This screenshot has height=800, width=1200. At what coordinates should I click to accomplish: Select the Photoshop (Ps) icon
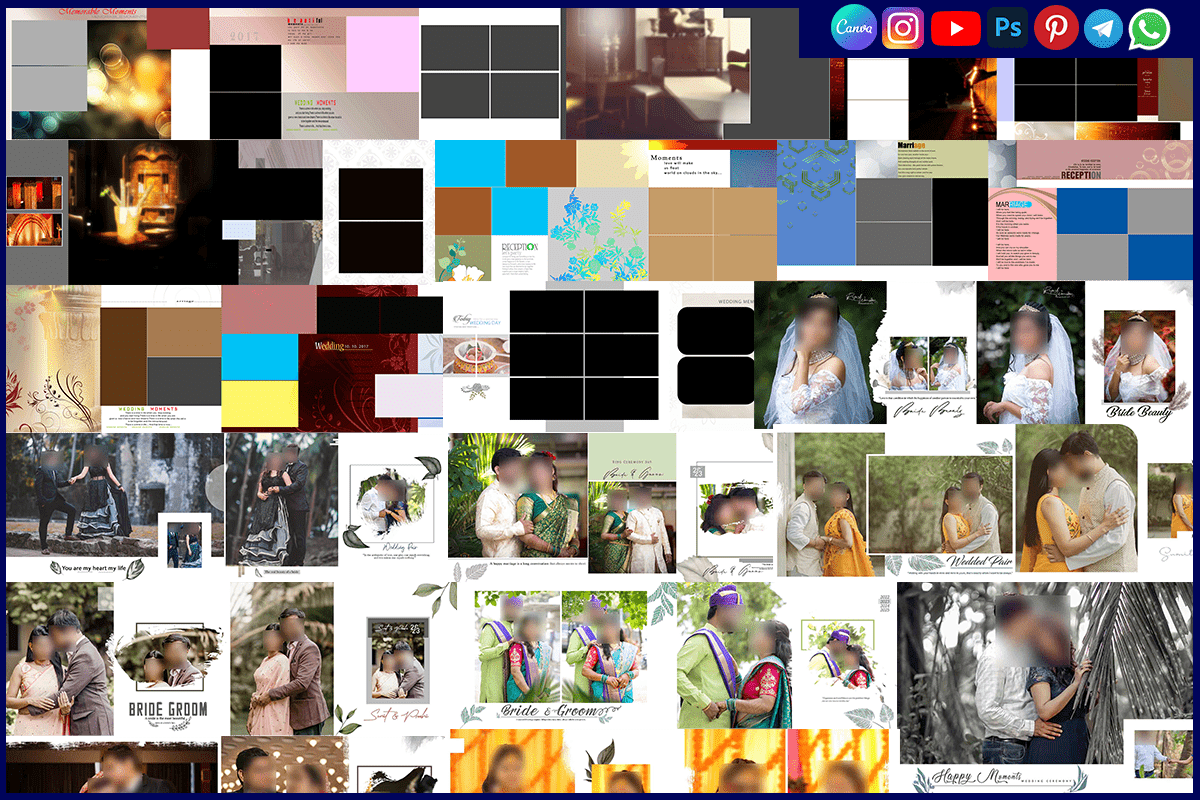point(1007,27)
